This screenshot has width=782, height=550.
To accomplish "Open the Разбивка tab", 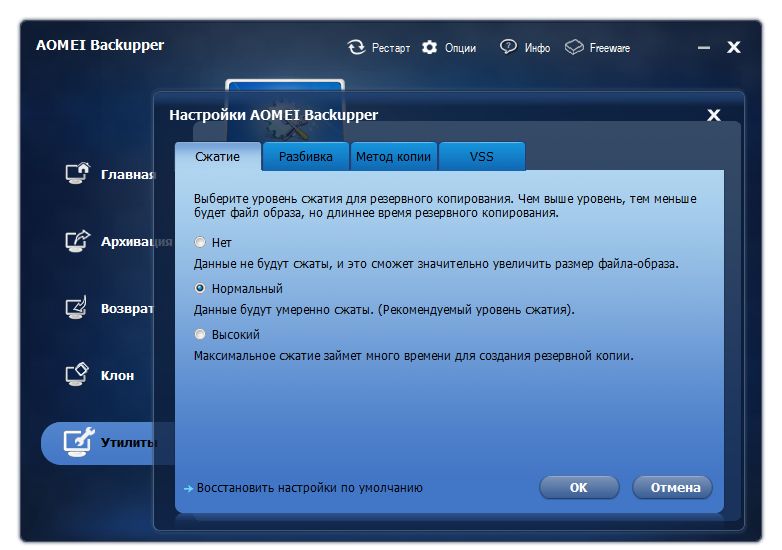I will [305, 157].
